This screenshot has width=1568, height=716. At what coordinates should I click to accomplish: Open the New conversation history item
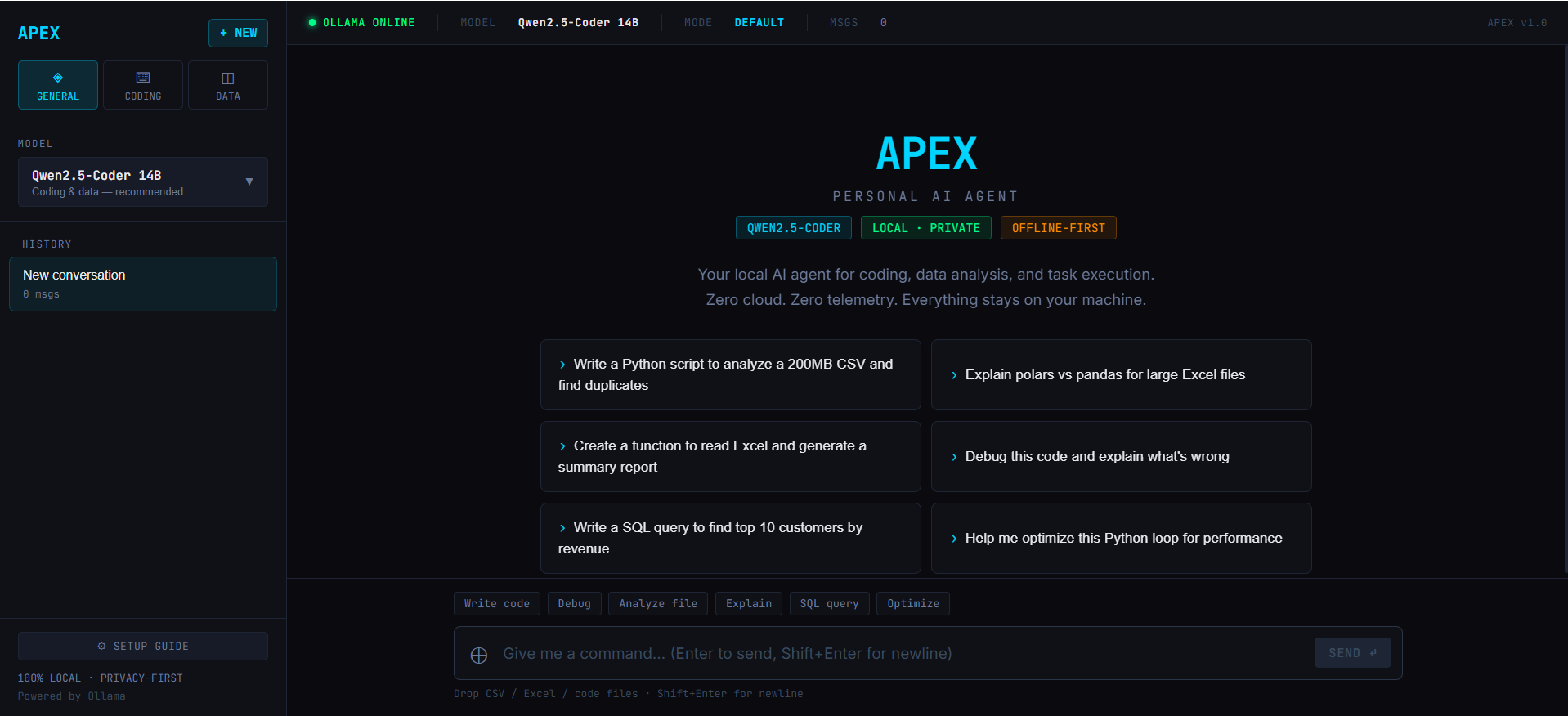click(143, 284)
